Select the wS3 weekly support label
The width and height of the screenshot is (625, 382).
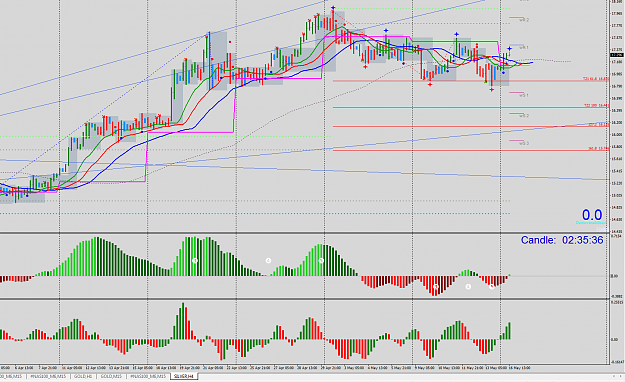click(x=524, y=143)
